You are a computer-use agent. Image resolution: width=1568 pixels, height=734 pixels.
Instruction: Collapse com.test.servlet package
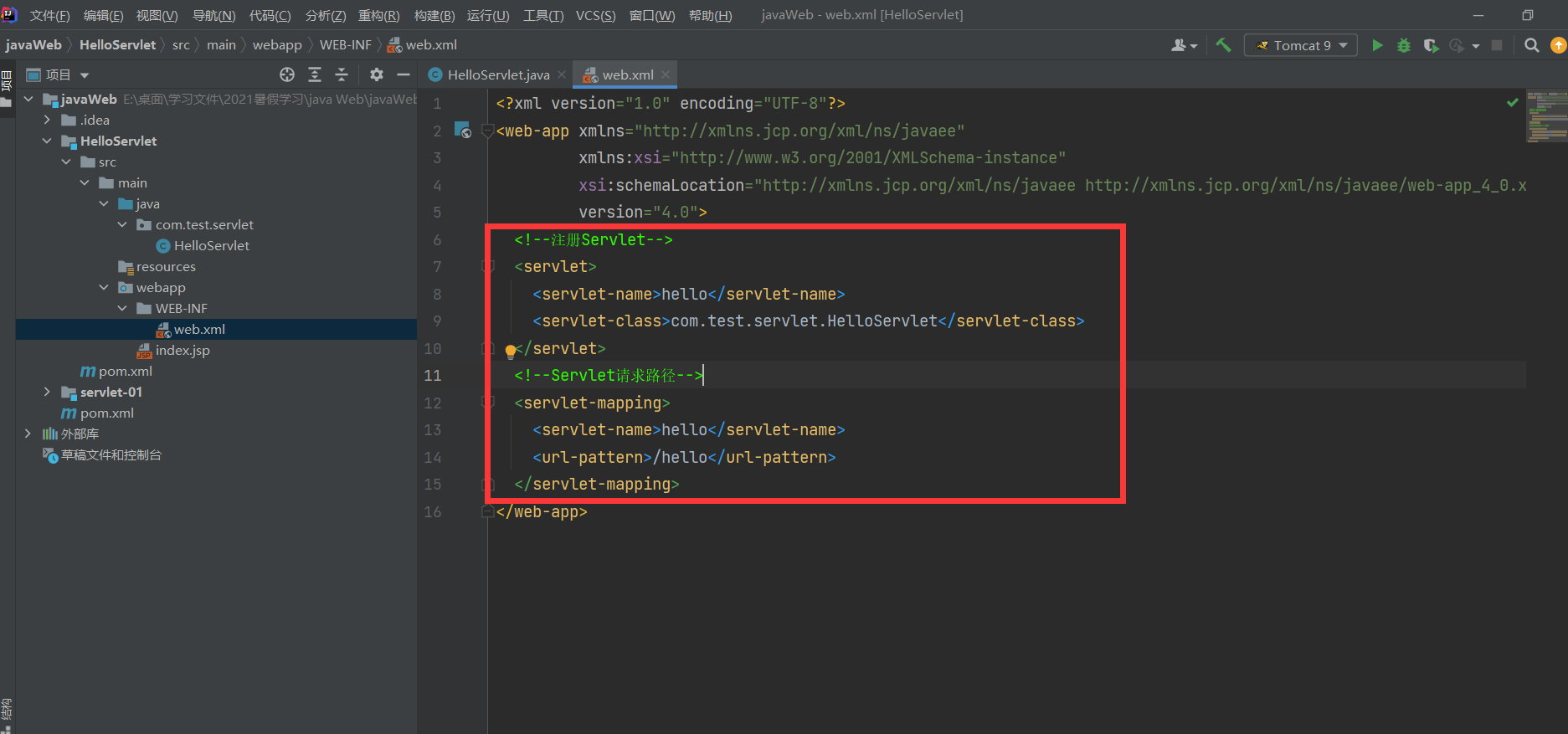click(x=122, y=224)
